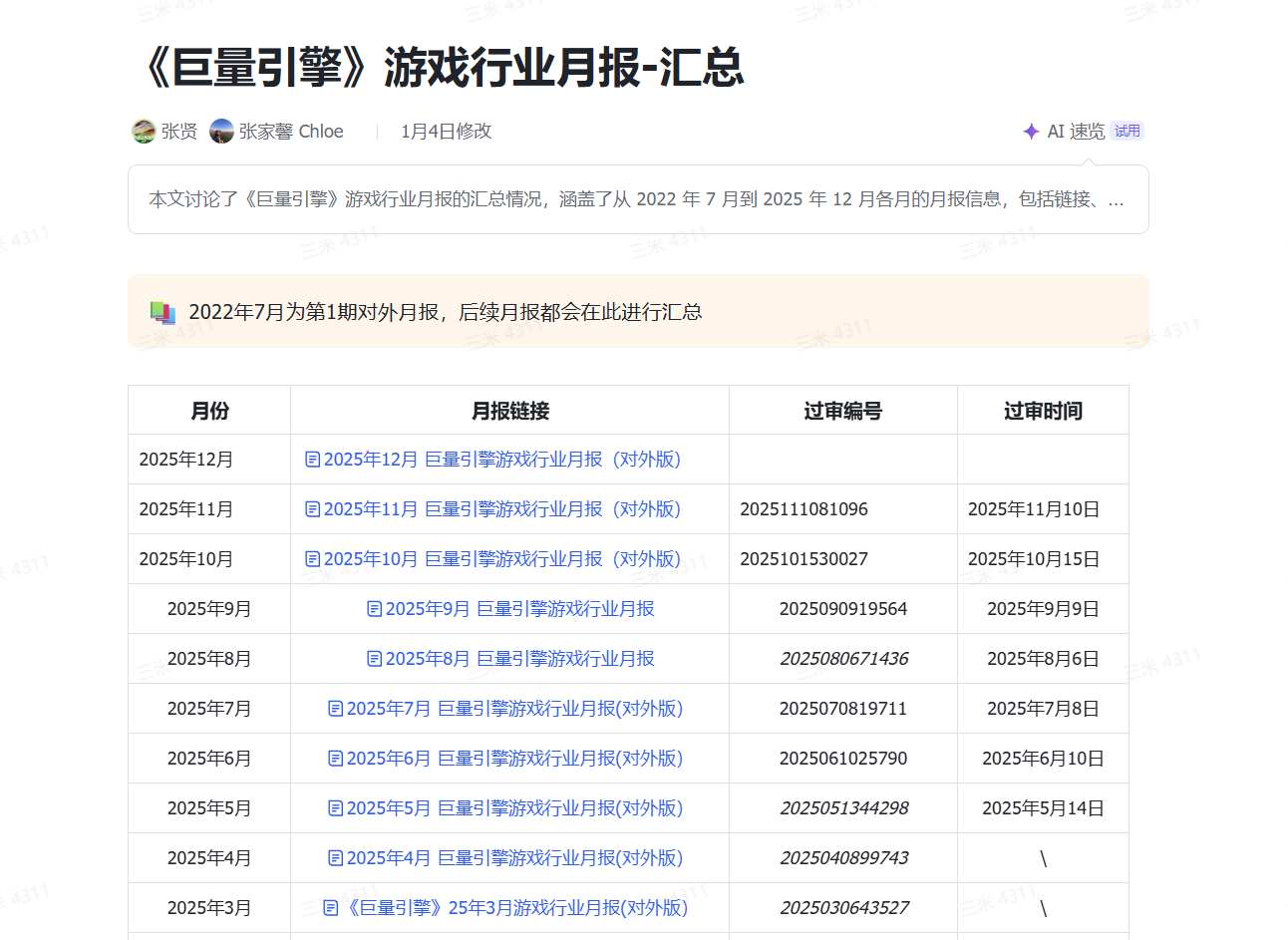
Task: Click the document icon beside the 2025年7月 report
Action: (334, 708)
